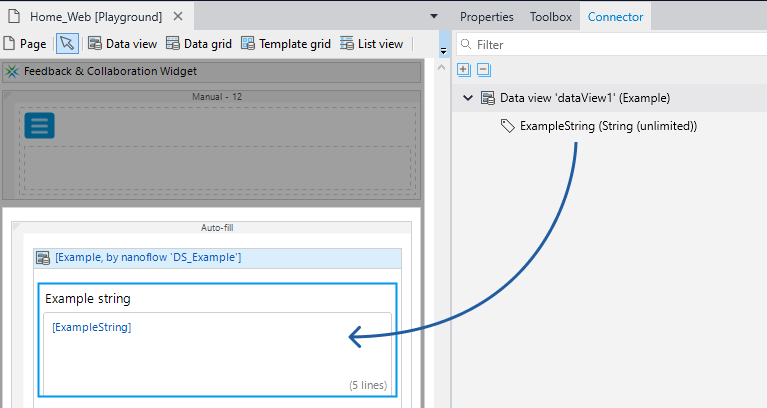The height and width of the screenshot is (408, 767).
Task: Select ExampleString (String (unlimited)) attribute
Action: click(608, 126)
